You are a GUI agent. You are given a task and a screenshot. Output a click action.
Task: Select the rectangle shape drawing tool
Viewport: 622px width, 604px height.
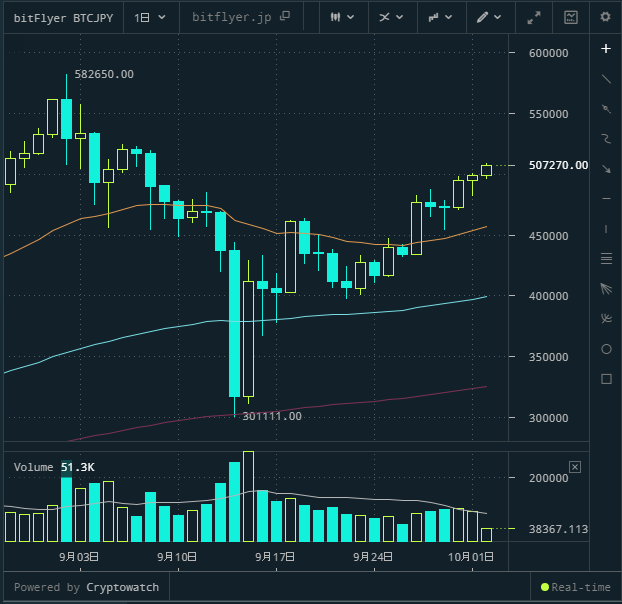click(605, 379)
